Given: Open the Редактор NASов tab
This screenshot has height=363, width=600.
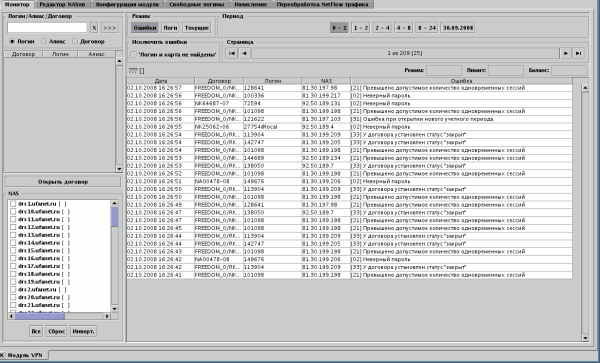Looking at the screenshot, I should [x=63, y=4].
